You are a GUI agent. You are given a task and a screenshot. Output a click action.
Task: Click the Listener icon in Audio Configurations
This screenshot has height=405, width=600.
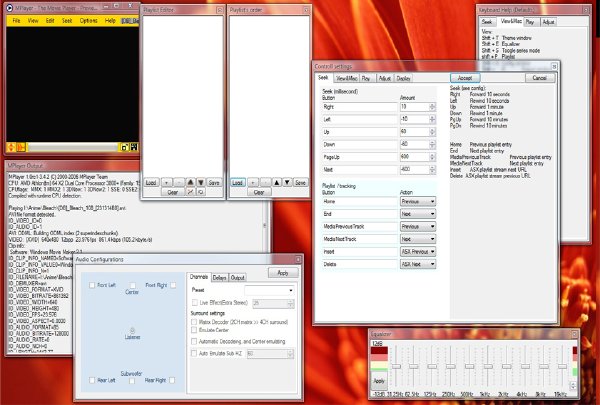click(x=132, y=330)
